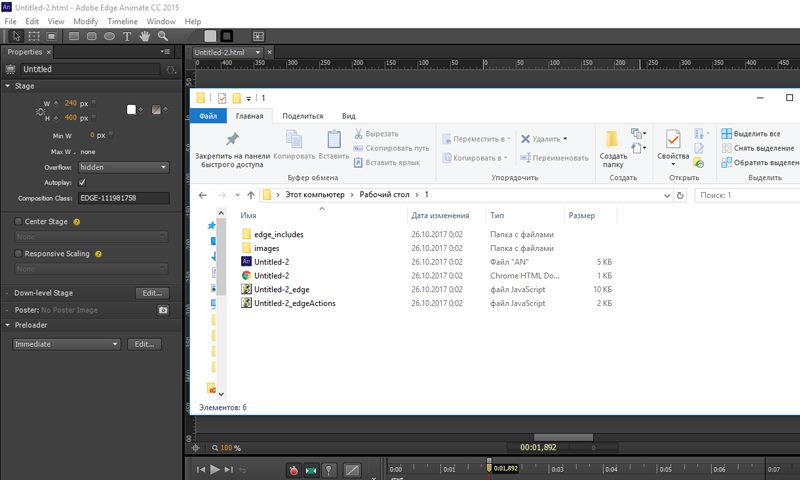Click Edit button next to Preloader dropdown
The image size is (800, 480).
144,344
